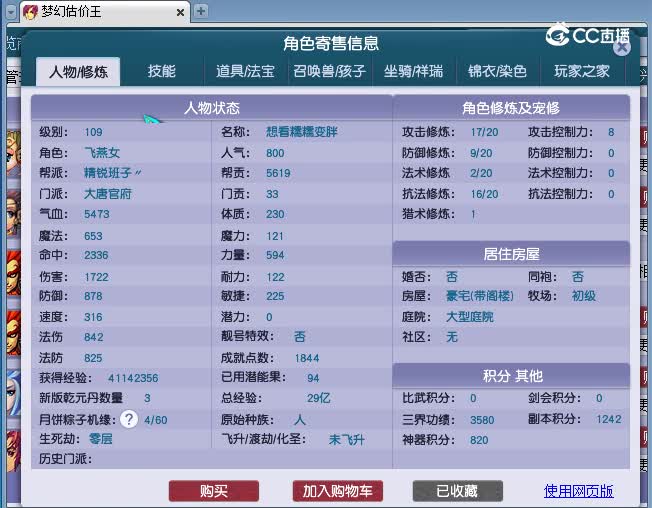Click the level value 109
This screenshot has width=652, height=508.
[x=93, y=132]
